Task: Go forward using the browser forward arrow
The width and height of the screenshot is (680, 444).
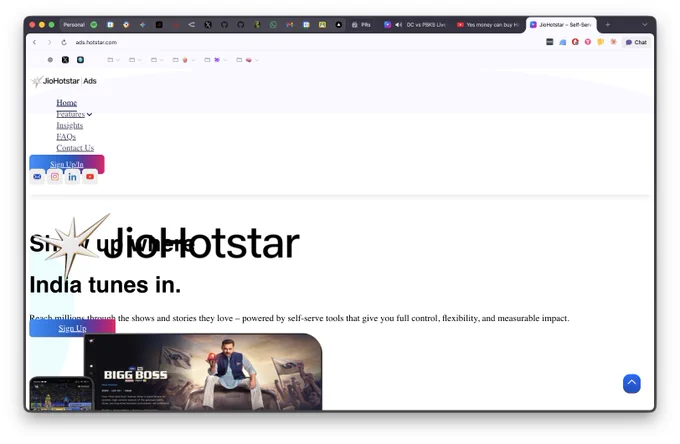Action: click(x=49, y=42)
